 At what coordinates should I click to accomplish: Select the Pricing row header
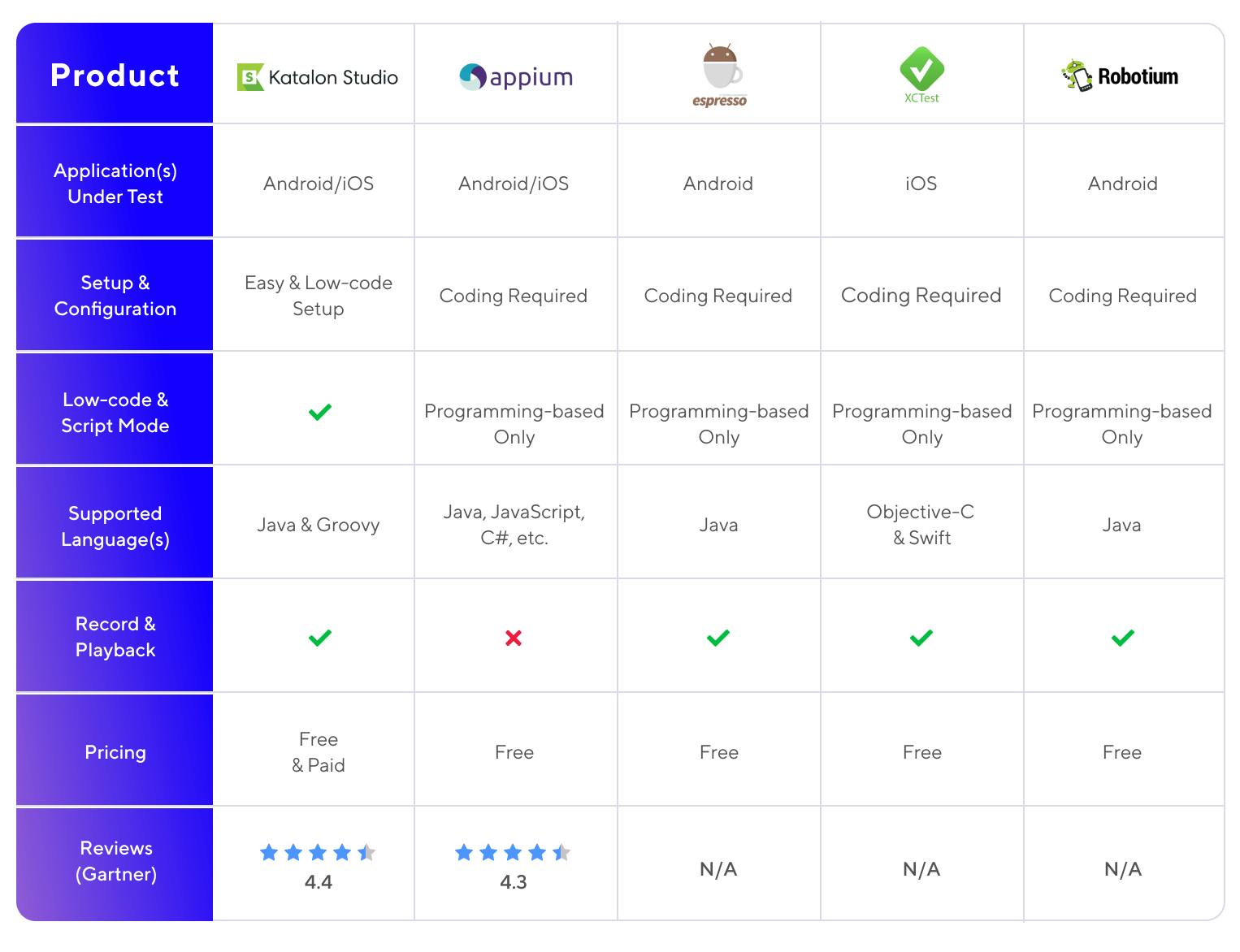pos(115,752)
